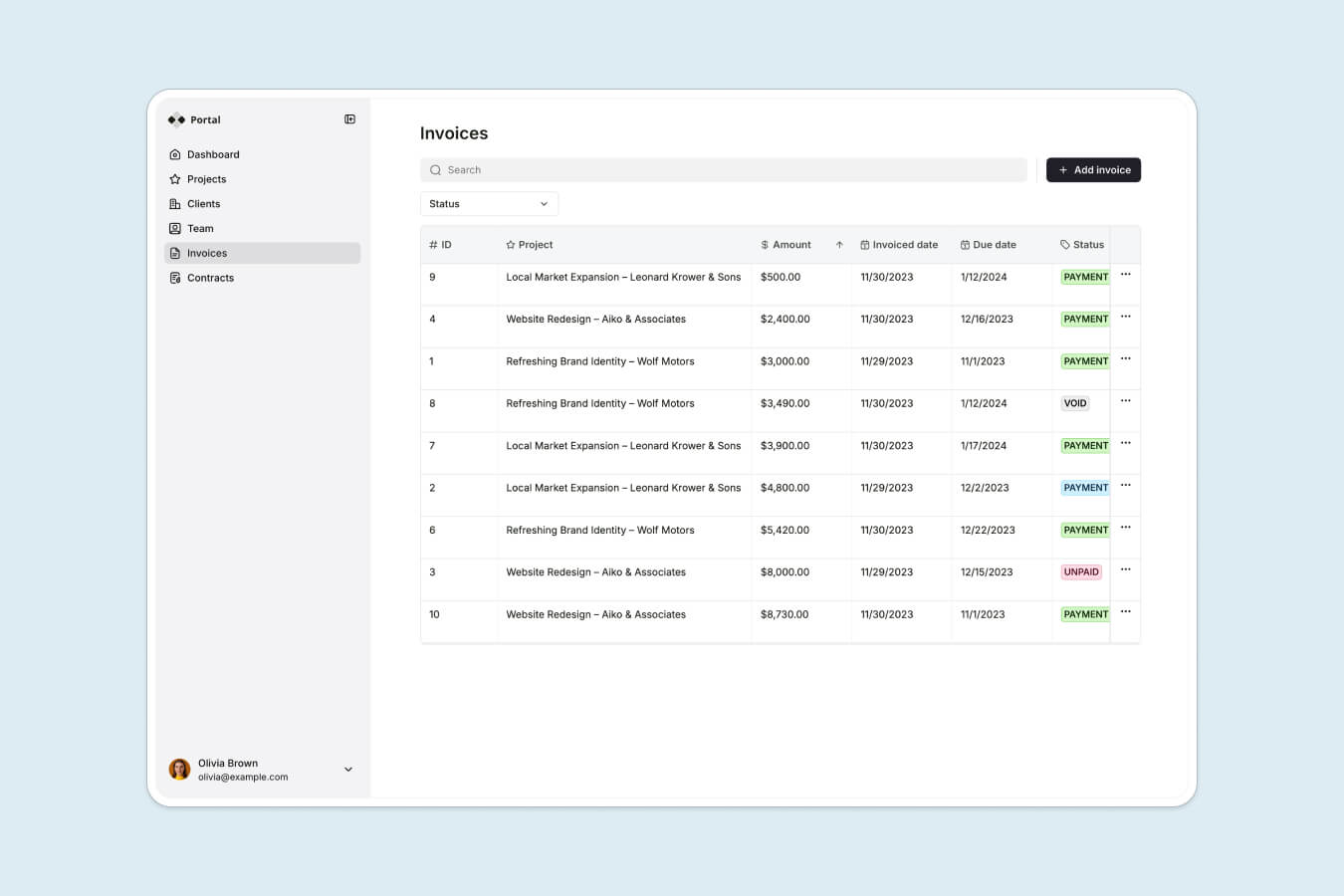
Task: Open the three-dot menu for invoice 6
Action: pos(1125,528)
